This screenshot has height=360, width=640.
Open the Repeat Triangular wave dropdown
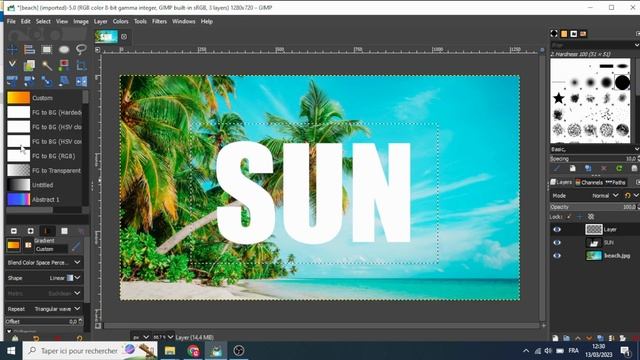[x=44, y=309]
